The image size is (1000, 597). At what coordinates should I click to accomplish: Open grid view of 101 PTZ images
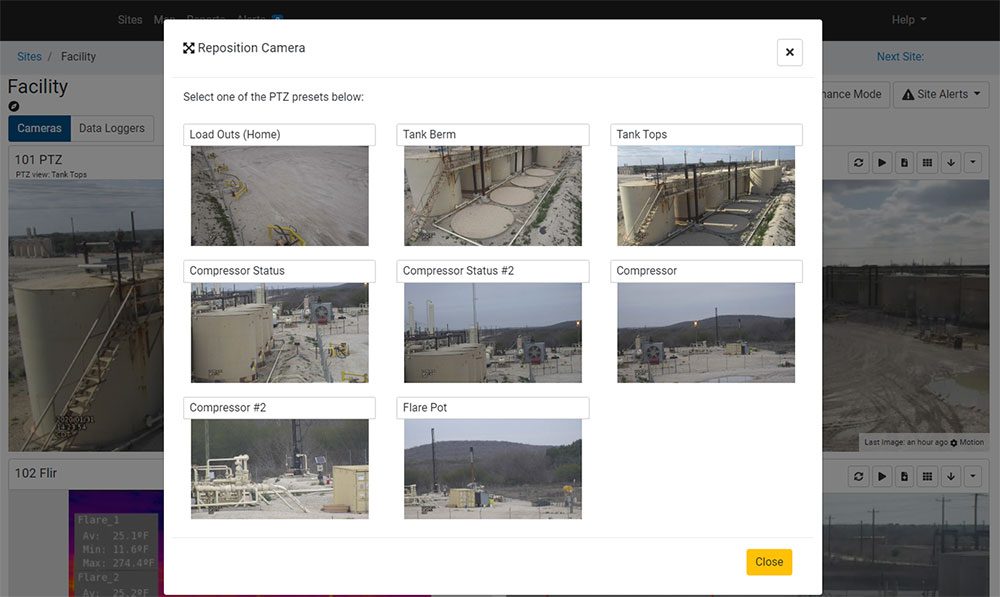tap(927, 162)
